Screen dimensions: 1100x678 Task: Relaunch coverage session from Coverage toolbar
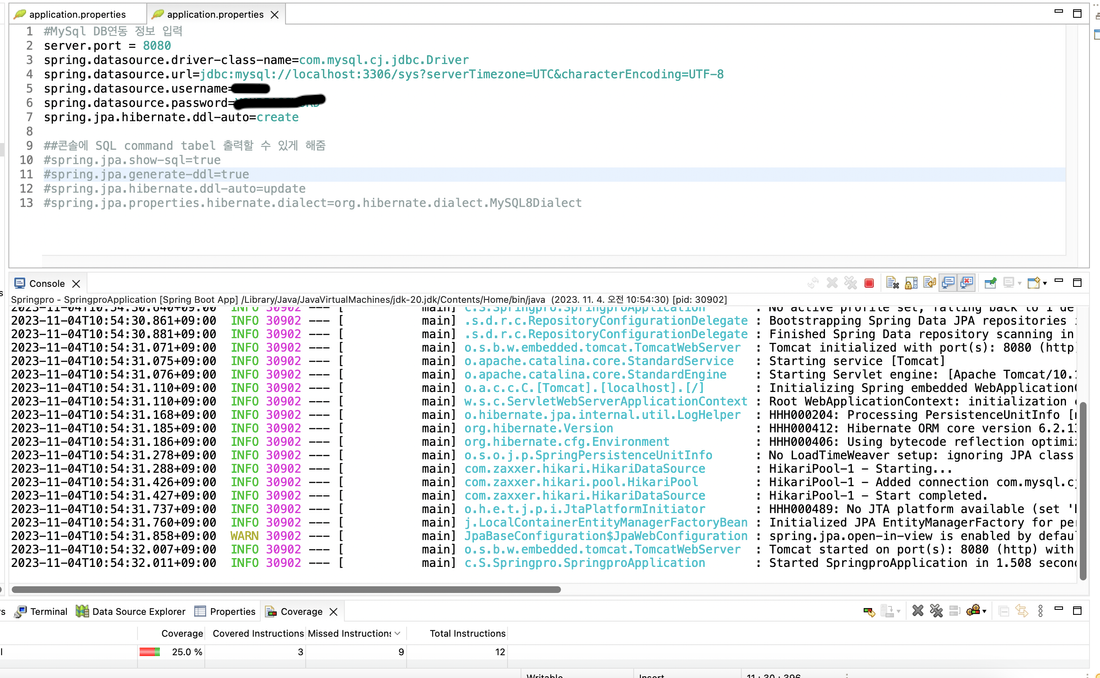tap(869, 612)
